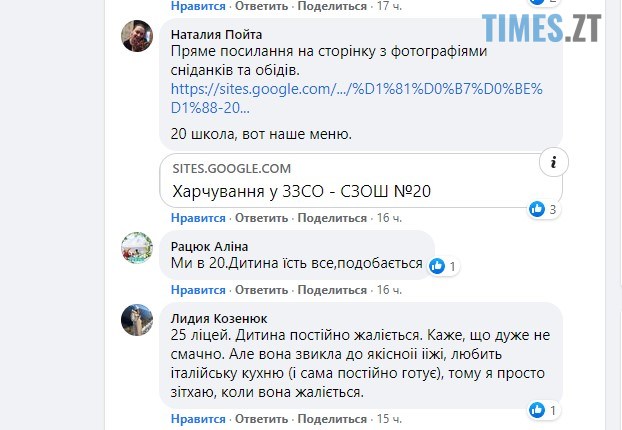Click the 16 ч. timestamp under Рацюк Аліна

pos(390,290)
